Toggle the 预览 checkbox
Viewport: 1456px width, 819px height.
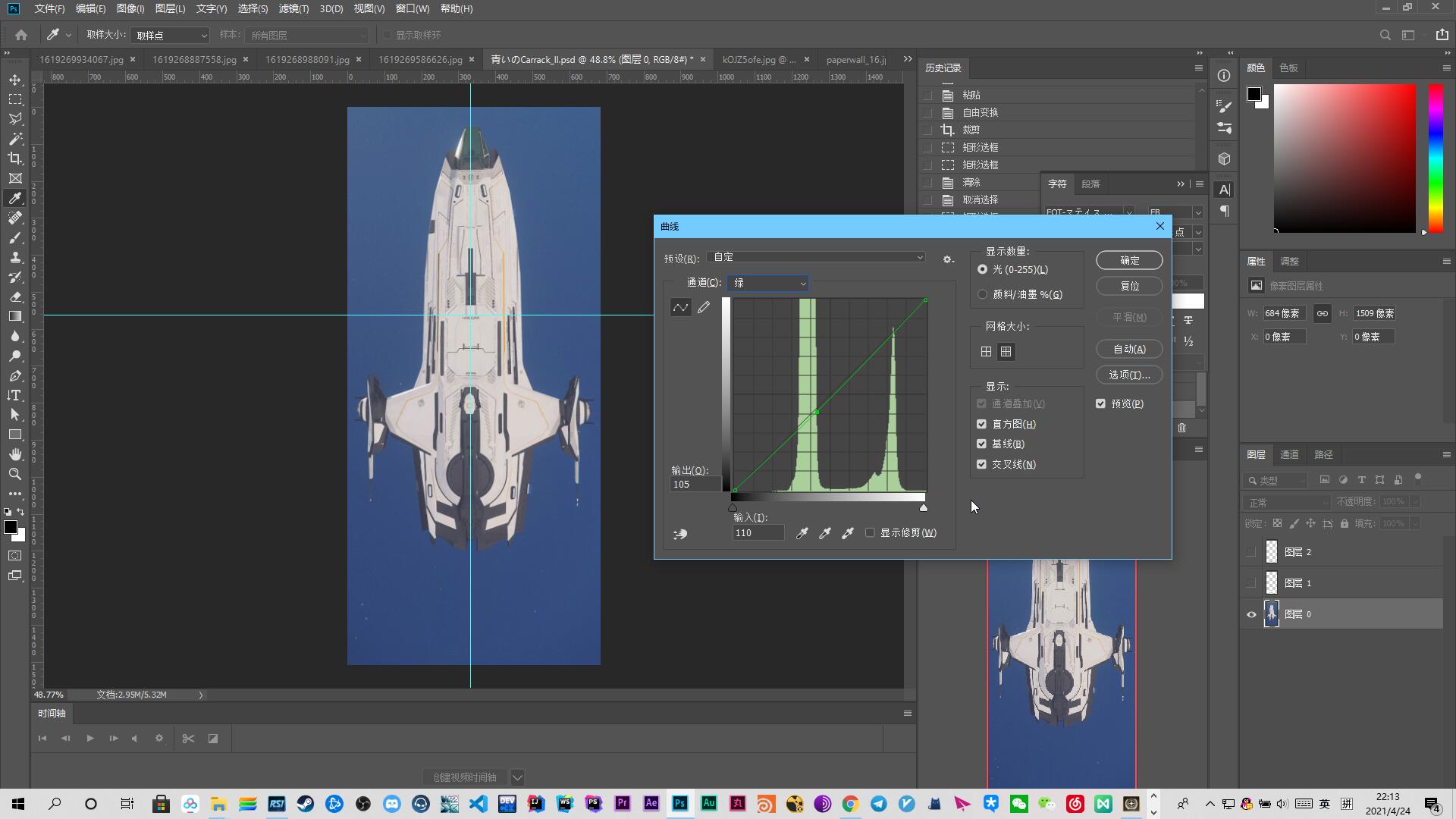point(1100,403)
